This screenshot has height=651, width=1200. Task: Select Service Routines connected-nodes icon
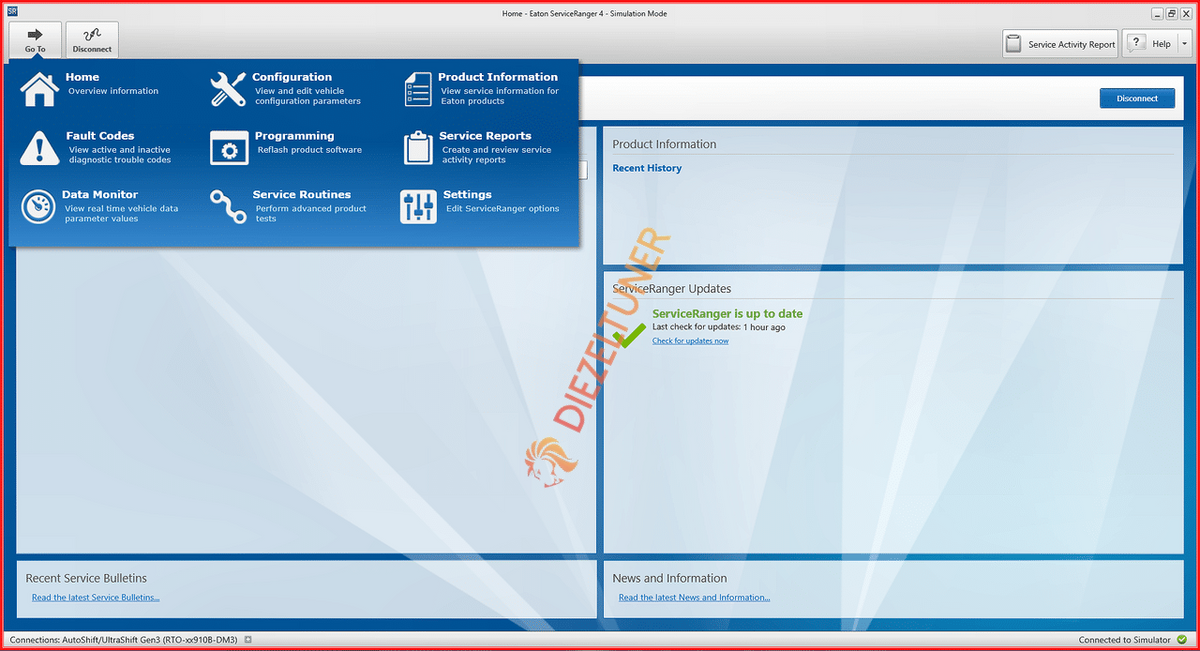tap(228, 207)
